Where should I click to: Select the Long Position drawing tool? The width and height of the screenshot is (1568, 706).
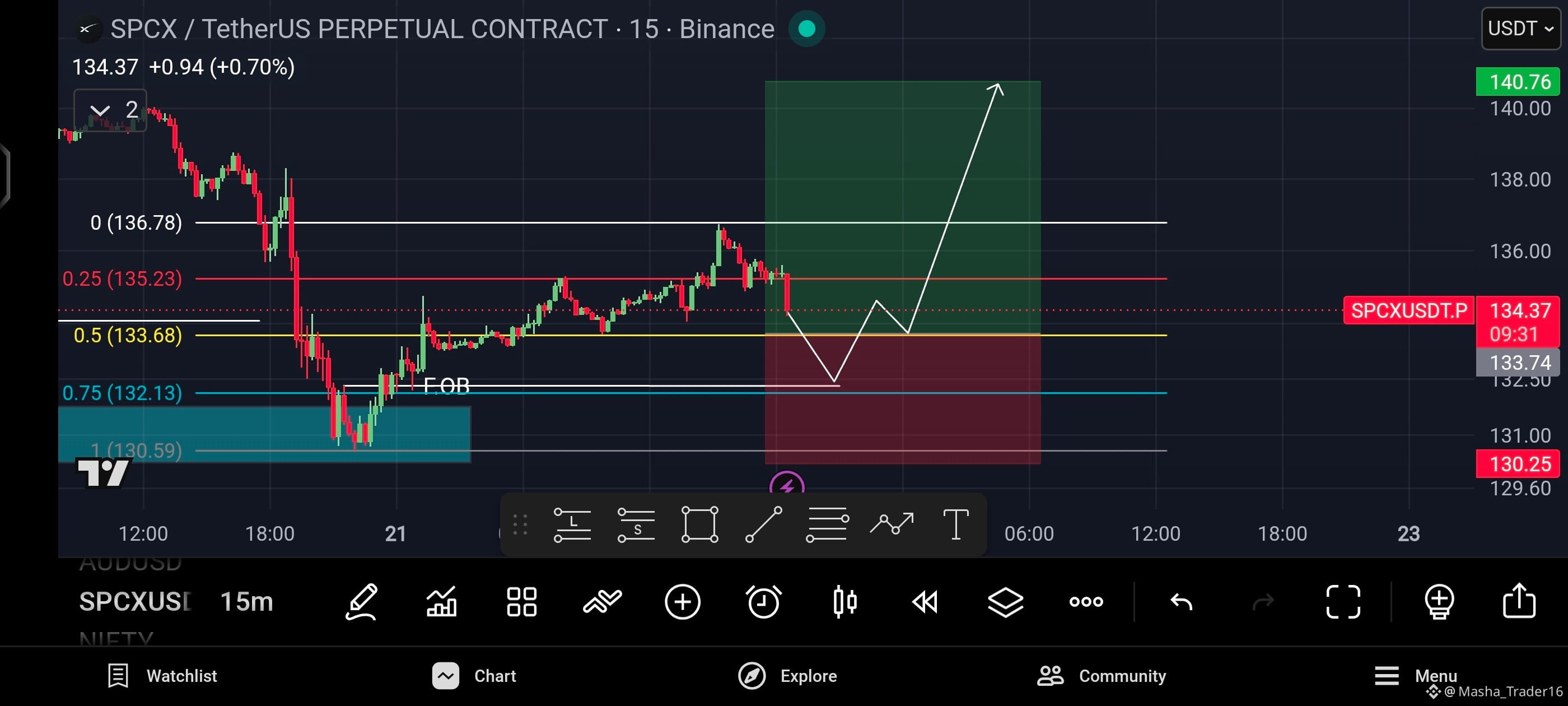click(x=572, y=524)
